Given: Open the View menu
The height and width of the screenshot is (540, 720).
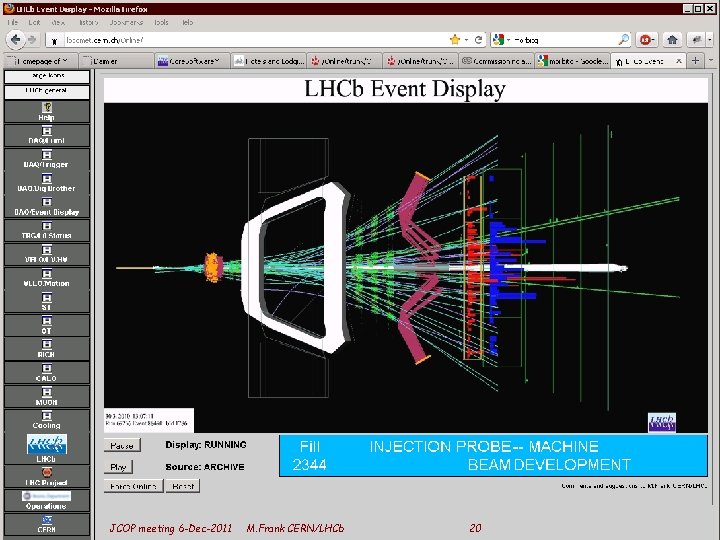Looking at the screenshot, I should pyautogui.click(x=58, y=22).
